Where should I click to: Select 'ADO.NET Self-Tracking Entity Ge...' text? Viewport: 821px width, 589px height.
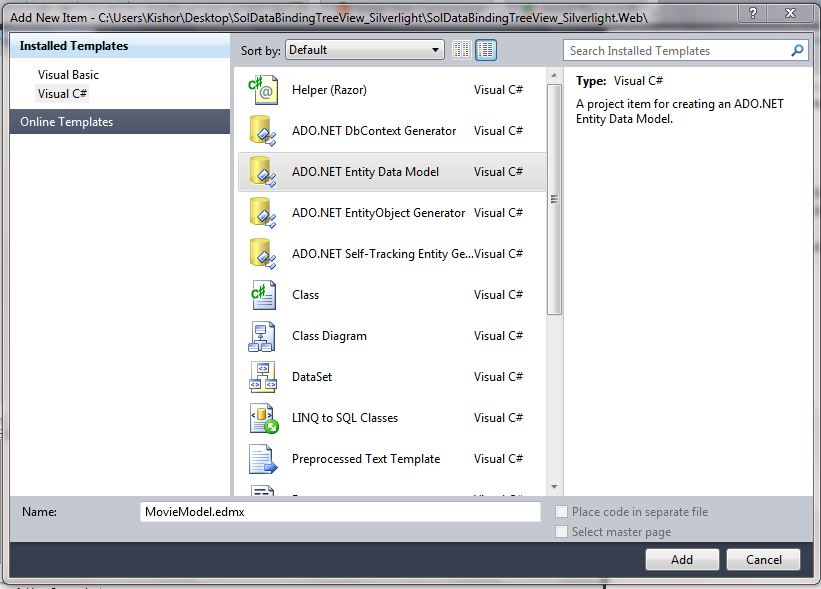pos(383,254)
